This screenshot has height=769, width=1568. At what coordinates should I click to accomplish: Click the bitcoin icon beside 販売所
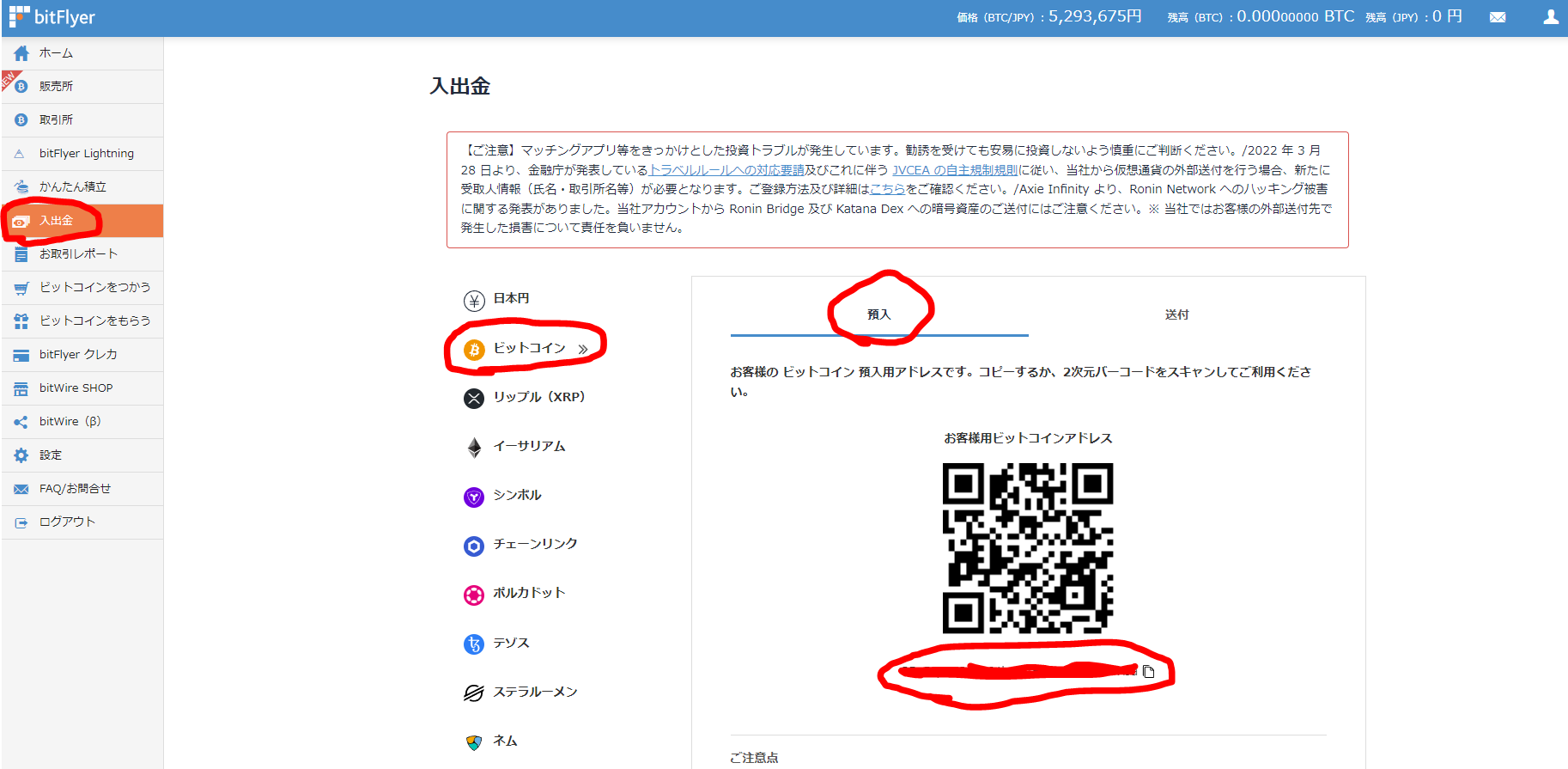click(x=21, y=87)
